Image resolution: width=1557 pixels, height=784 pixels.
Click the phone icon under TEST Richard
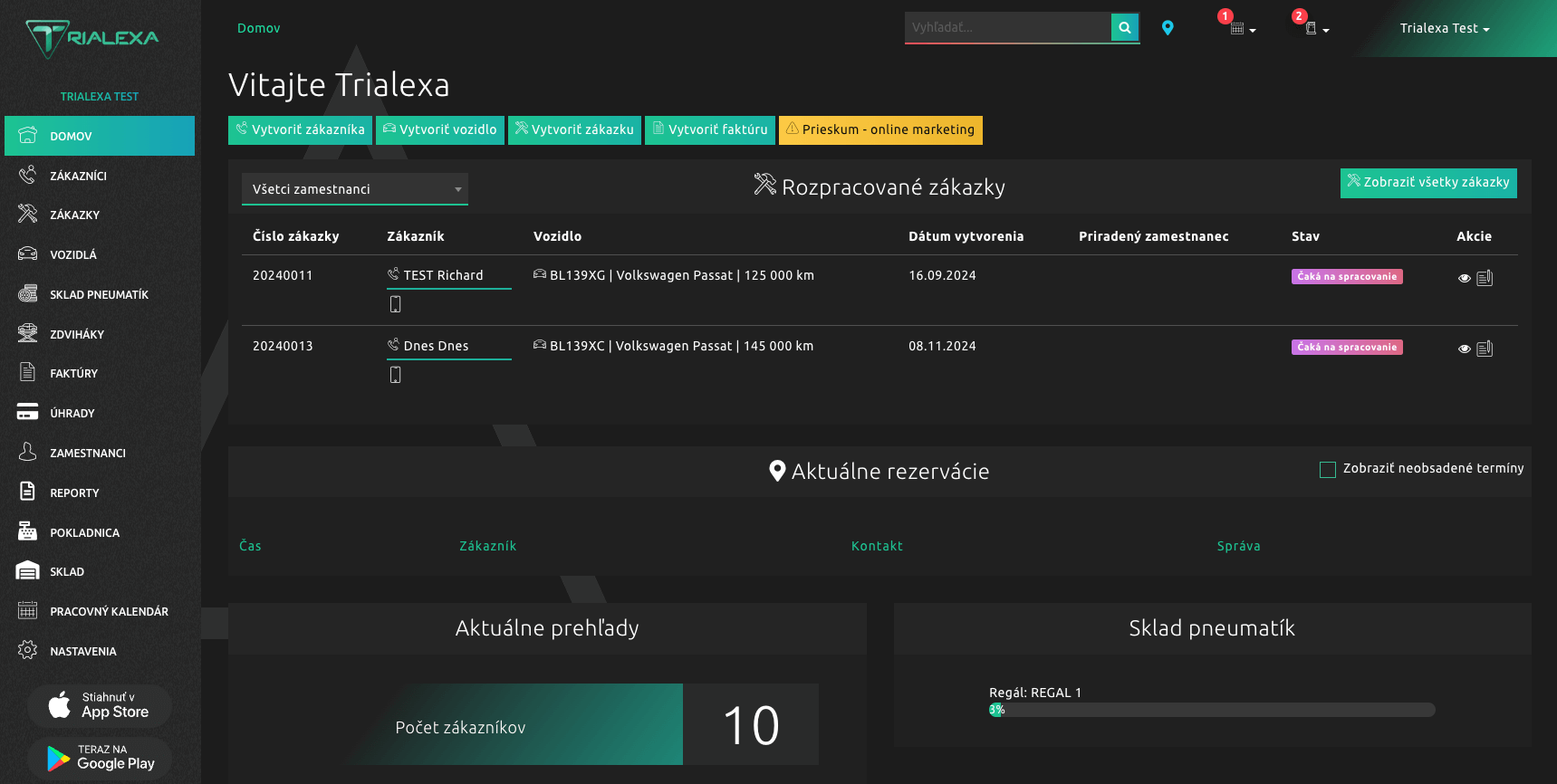tap(395, 304)
